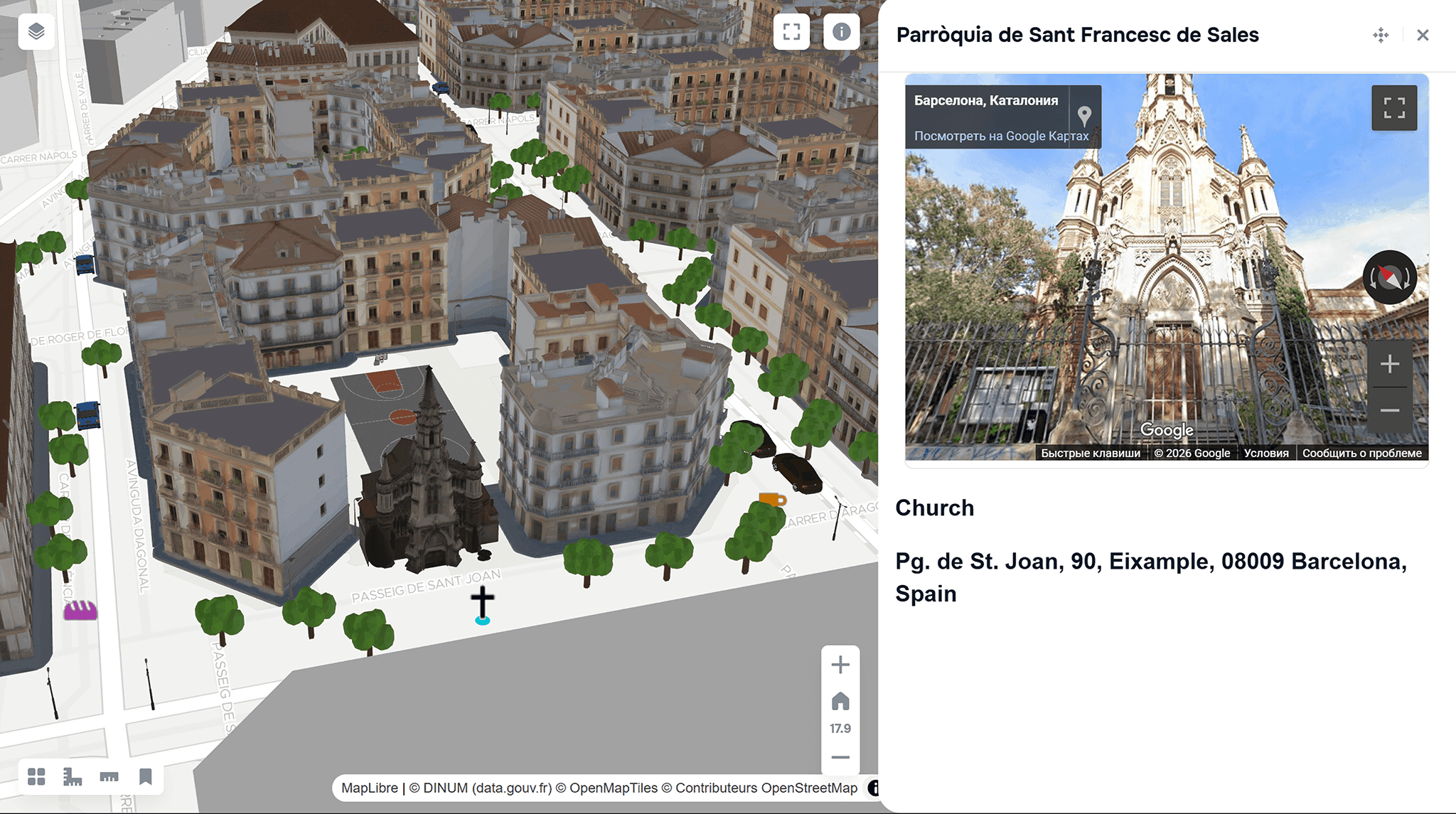Viewport: 1456px width, 814px height.
Task: Open the map layers switcher
Action: [36, 32]
